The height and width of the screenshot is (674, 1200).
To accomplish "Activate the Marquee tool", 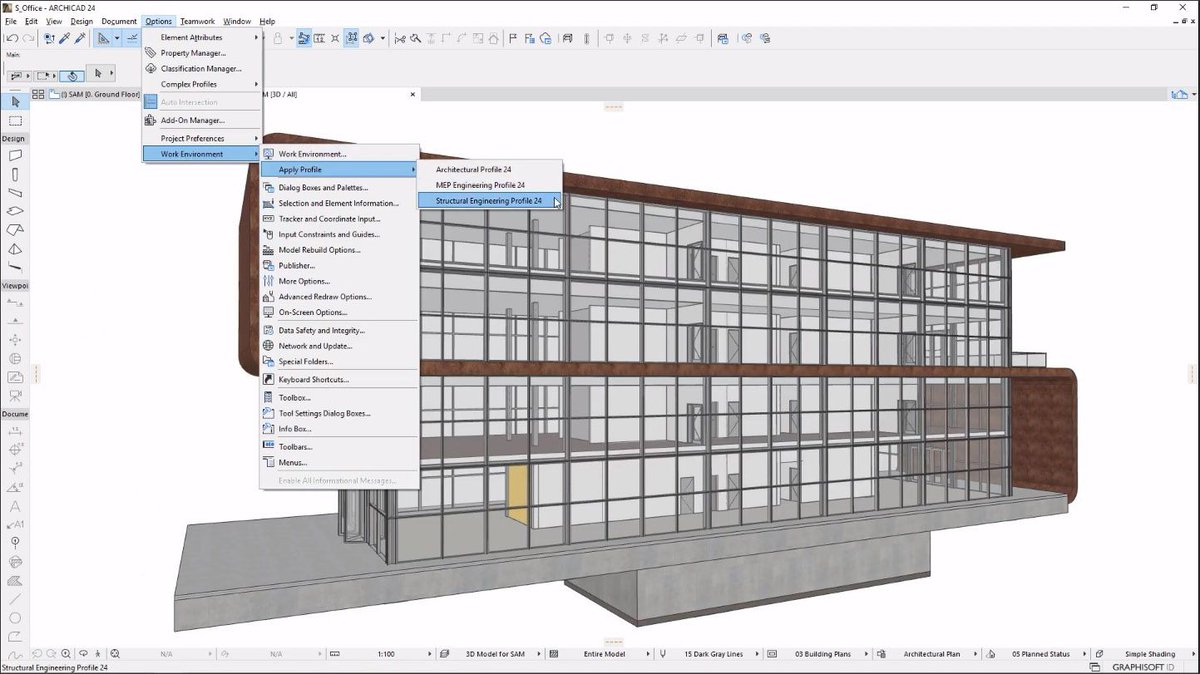I will coord(15,121).
